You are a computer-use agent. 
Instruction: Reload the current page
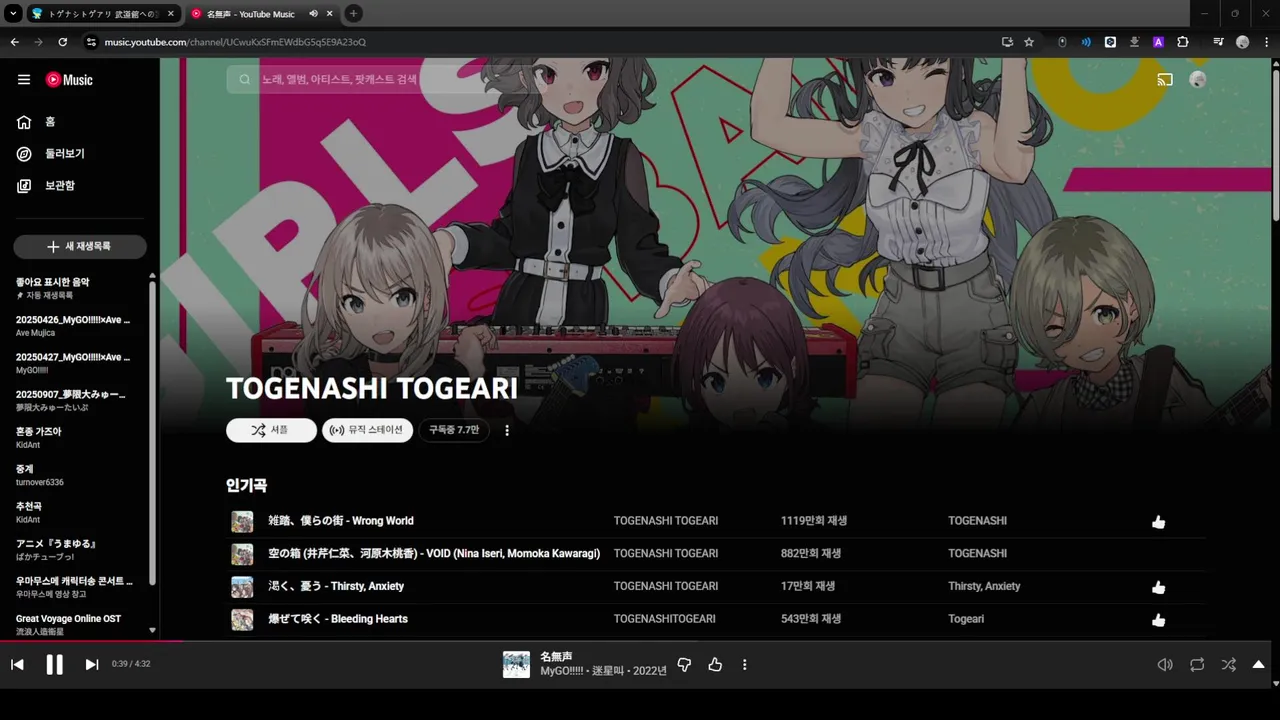pyautogui.click(x=63, y=42)
